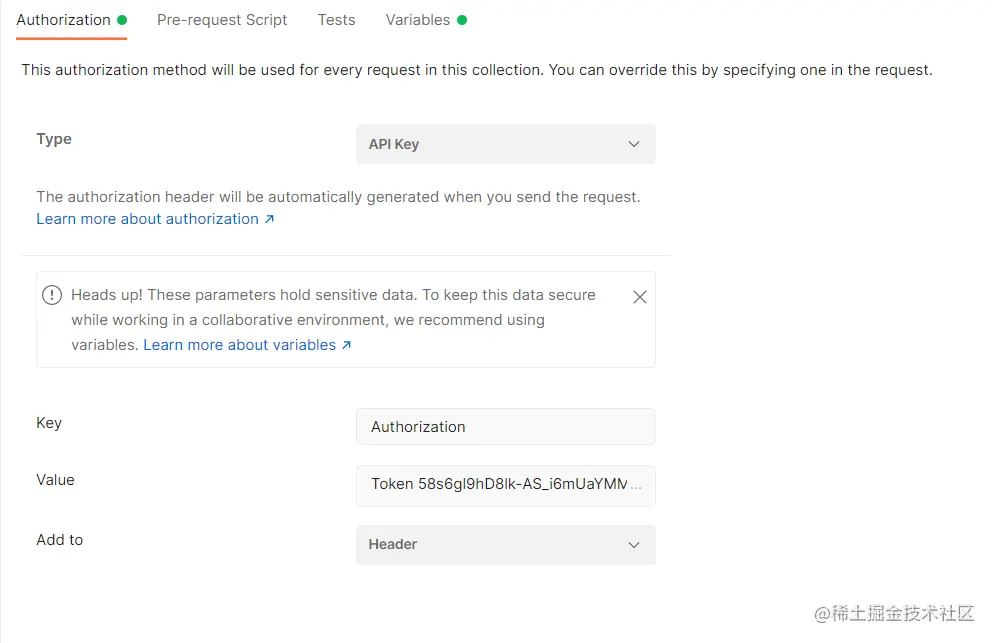Click the green status dot beside Variables
Viewport: 994px width, 643px height.
[462, 20]
